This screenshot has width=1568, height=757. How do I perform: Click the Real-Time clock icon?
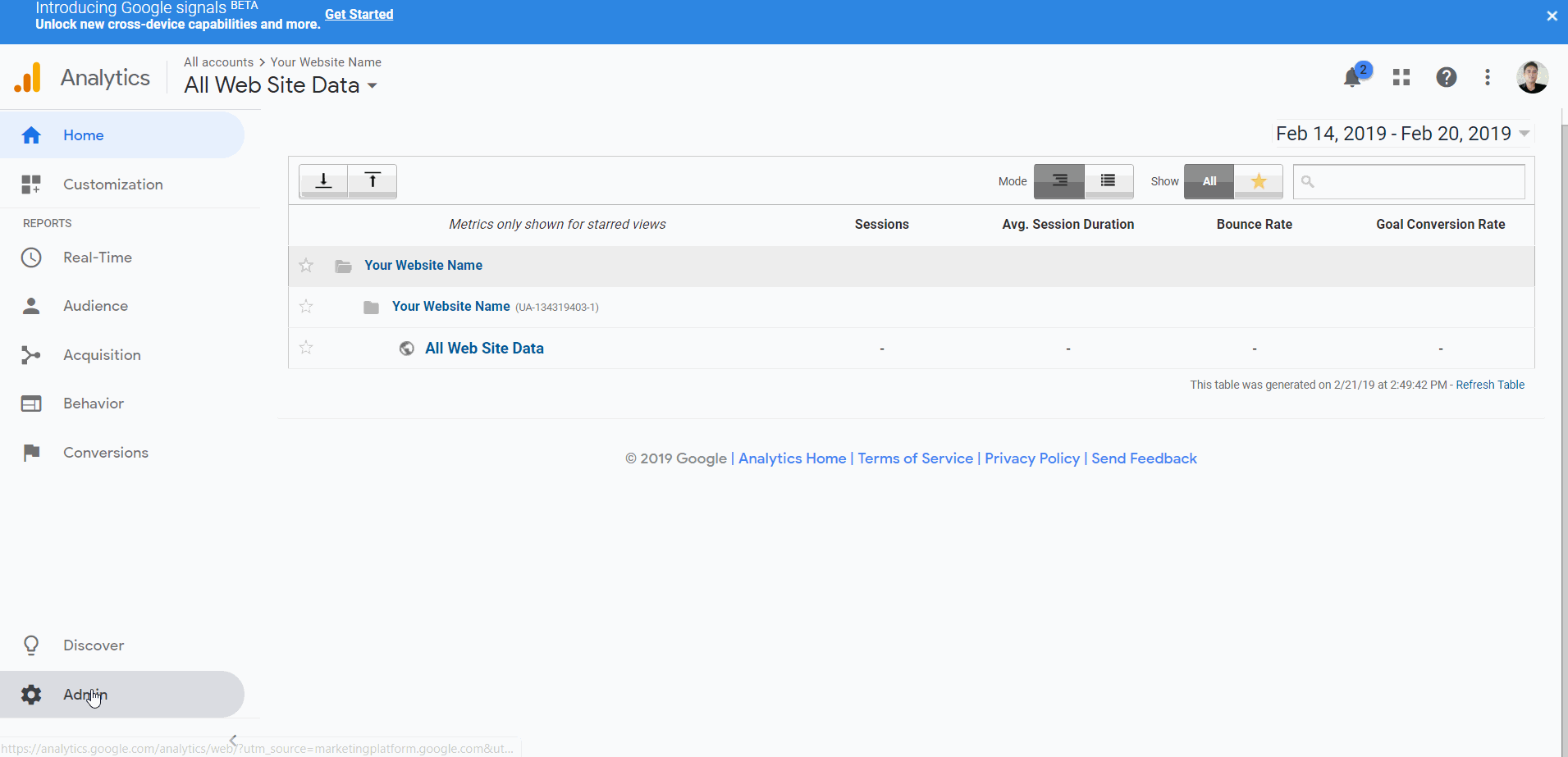(x=31, y=258)
